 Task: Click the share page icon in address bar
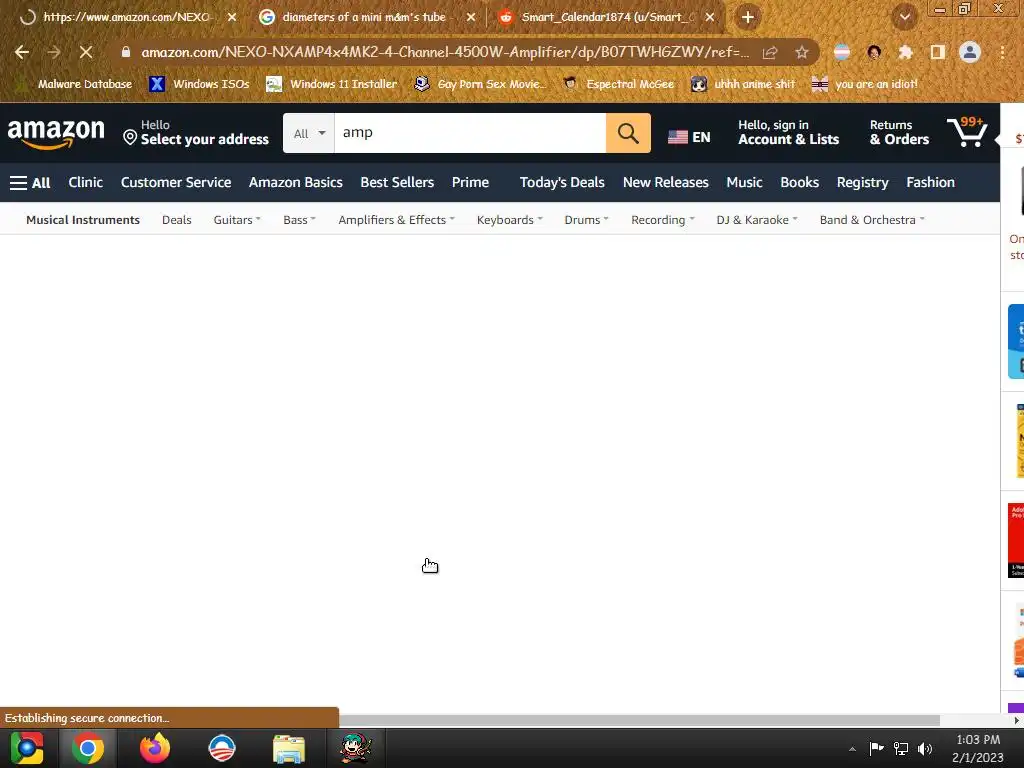pyautogui.click(x=770, y=52)
